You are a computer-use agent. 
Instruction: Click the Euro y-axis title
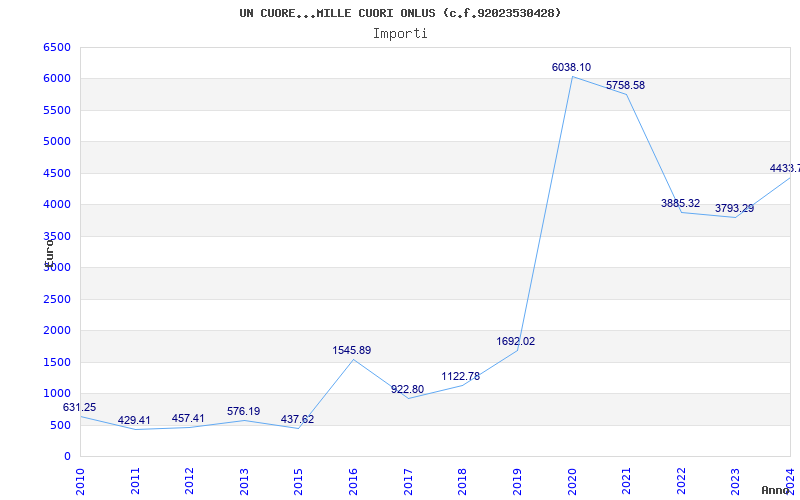pyautogui.click(x=49, y=252)
